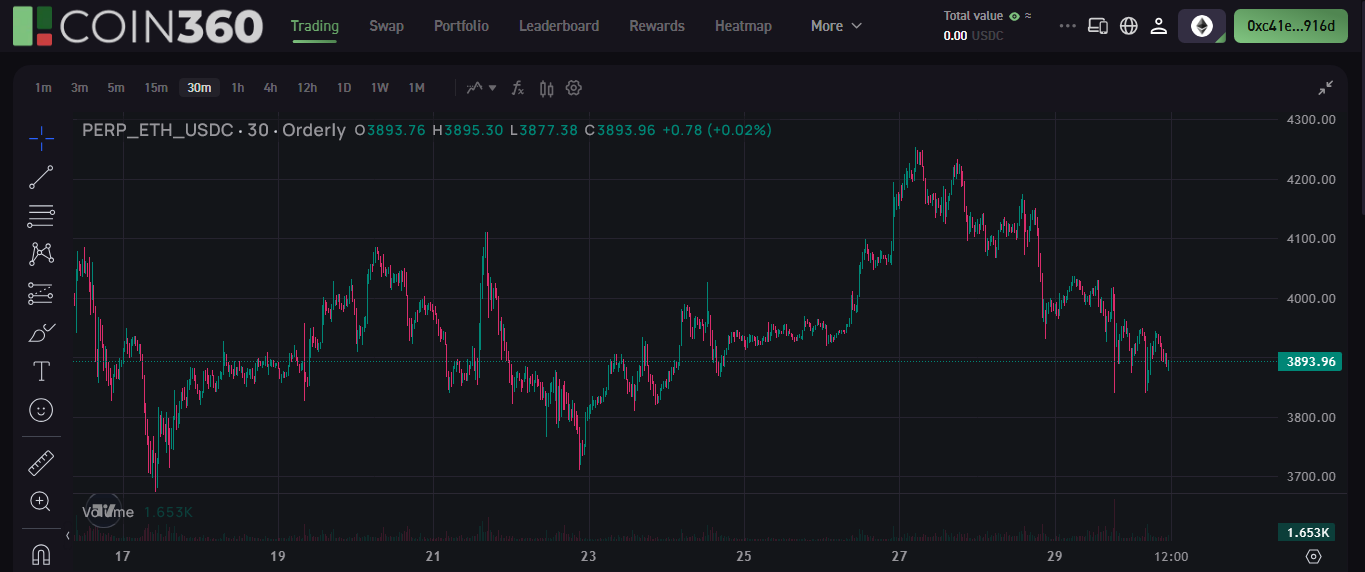This screenshot has height=572, width=1365.
Task: Toggle total value visibility eye
Action: pos(1014,16)
